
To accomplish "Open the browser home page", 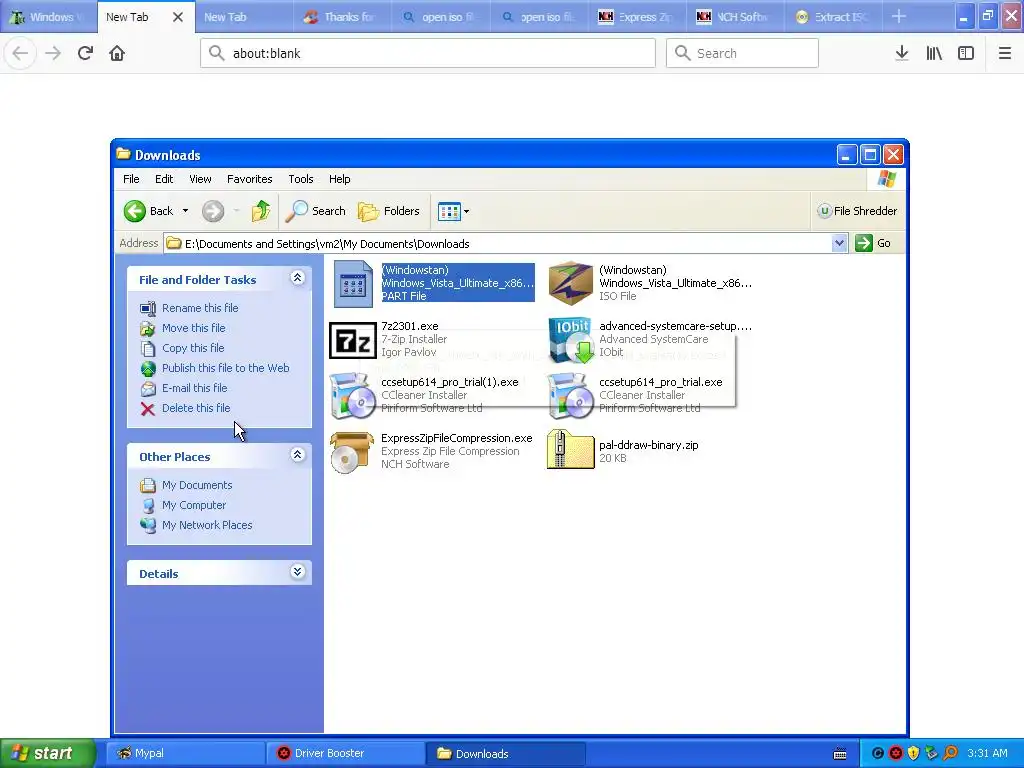I will coord(117,53).
